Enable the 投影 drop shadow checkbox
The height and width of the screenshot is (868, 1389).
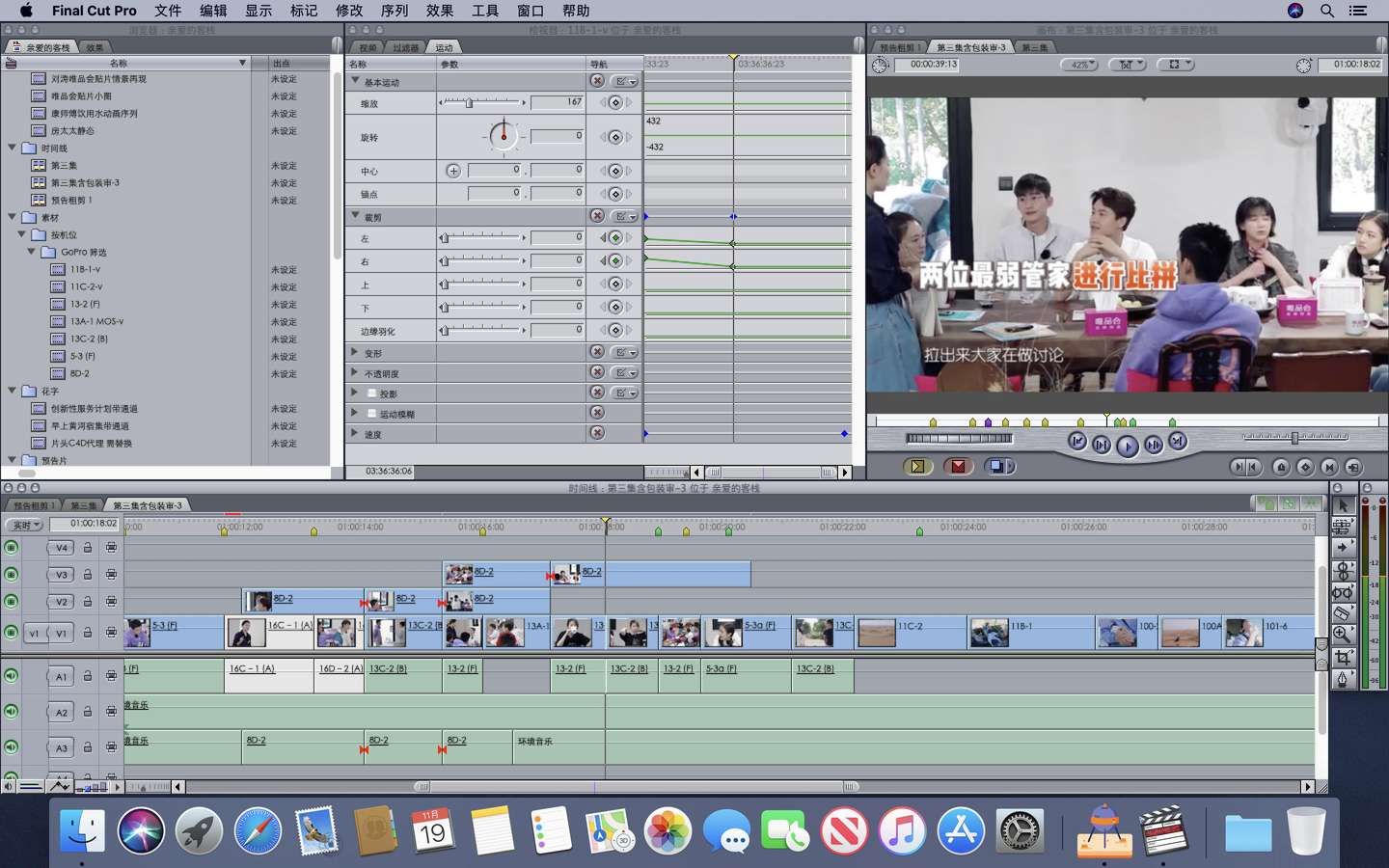371,393
